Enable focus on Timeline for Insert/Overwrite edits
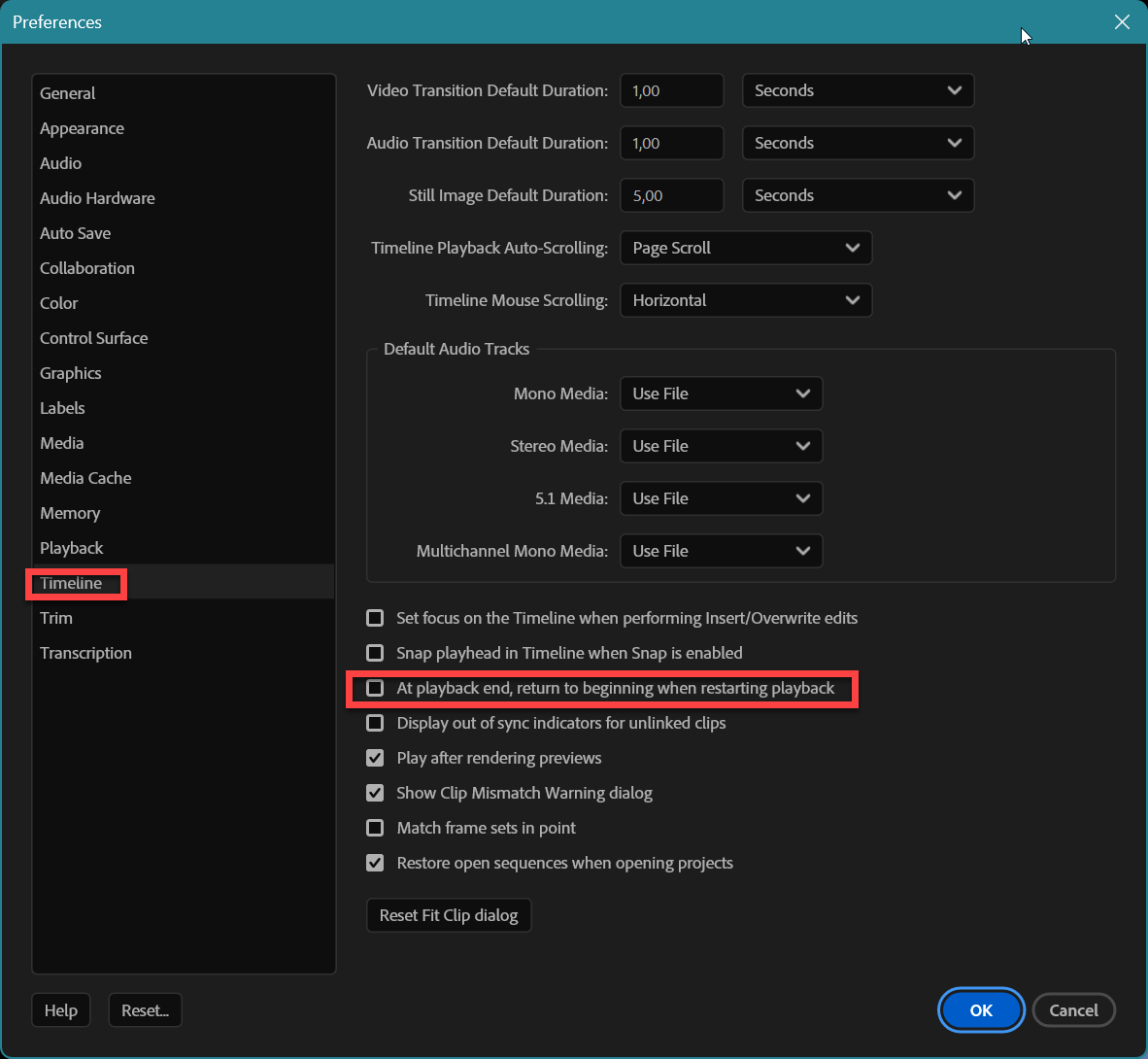 375,618
